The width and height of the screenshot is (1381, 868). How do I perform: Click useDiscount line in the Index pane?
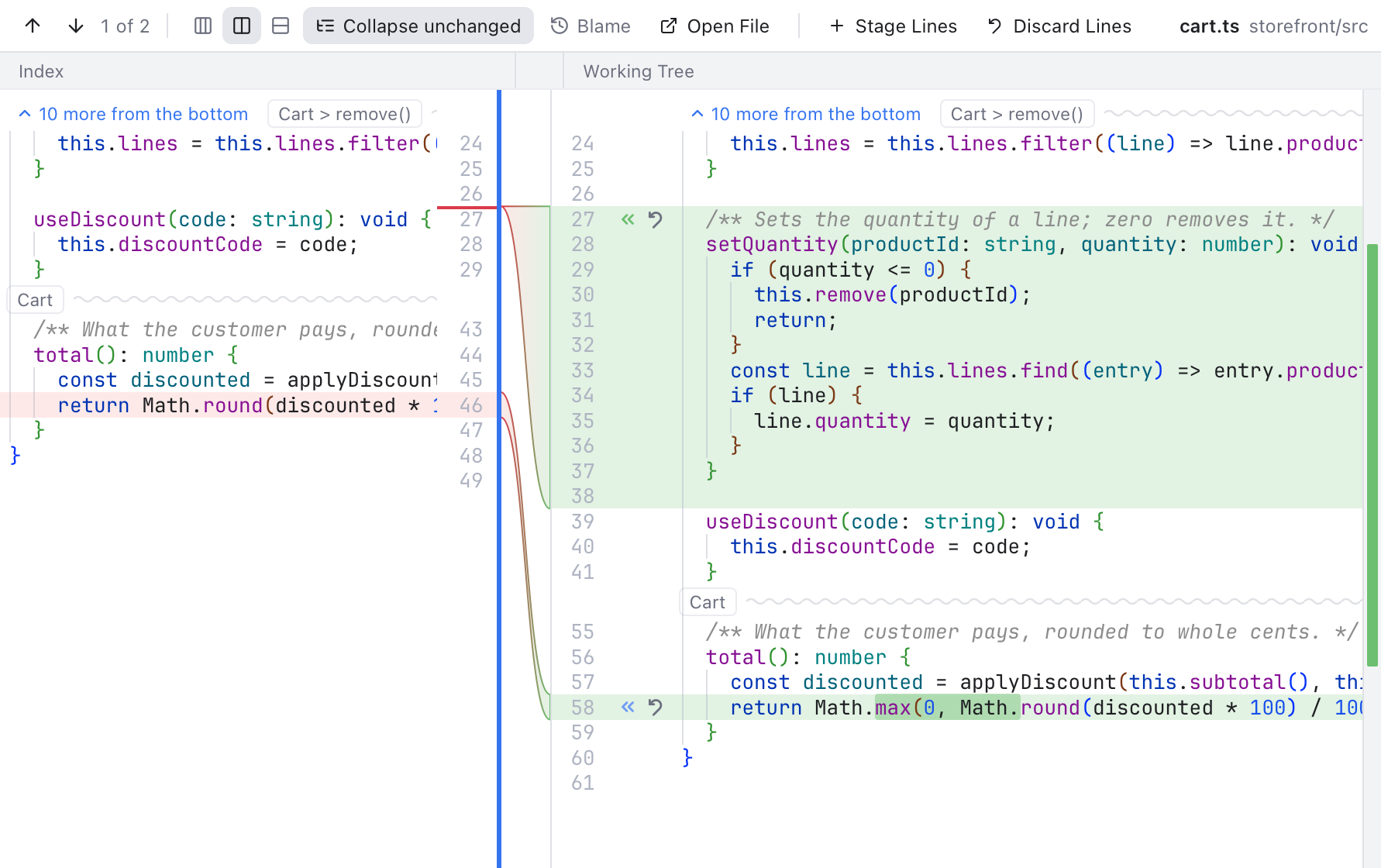tap(232, 219)
